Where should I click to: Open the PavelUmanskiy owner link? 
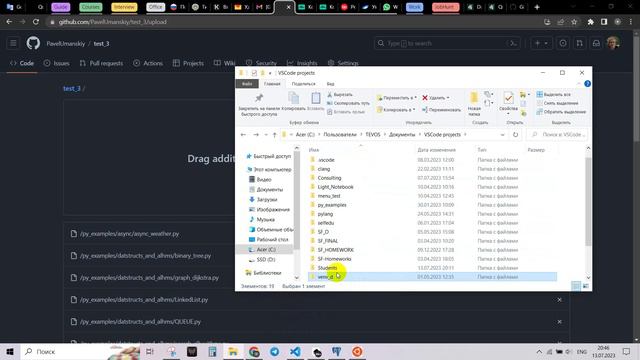click(66, 43)
